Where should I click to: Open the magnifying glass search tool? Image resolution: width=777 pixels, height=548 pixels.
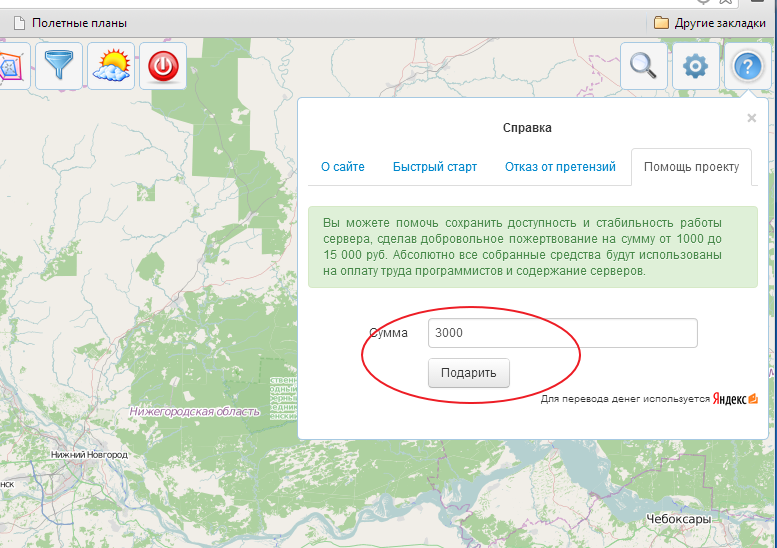coord(644,66)
